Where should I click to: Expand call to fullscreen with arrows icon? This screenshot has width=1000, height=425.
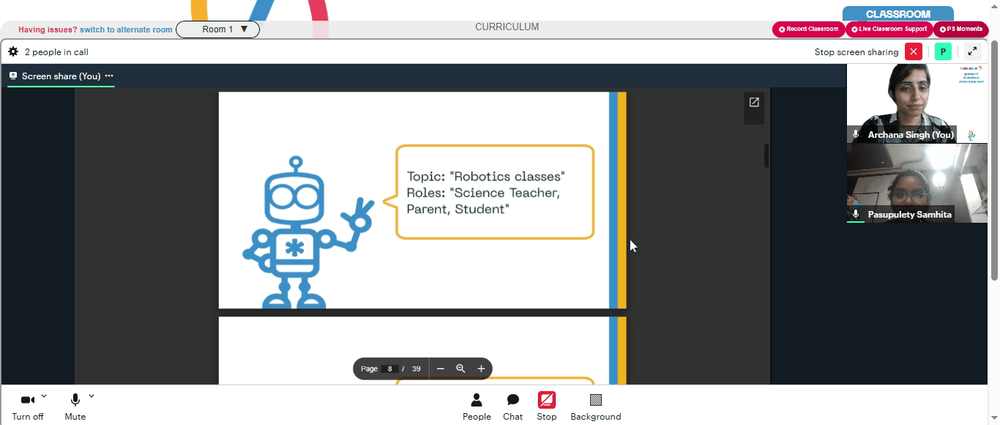pos(972,52)
